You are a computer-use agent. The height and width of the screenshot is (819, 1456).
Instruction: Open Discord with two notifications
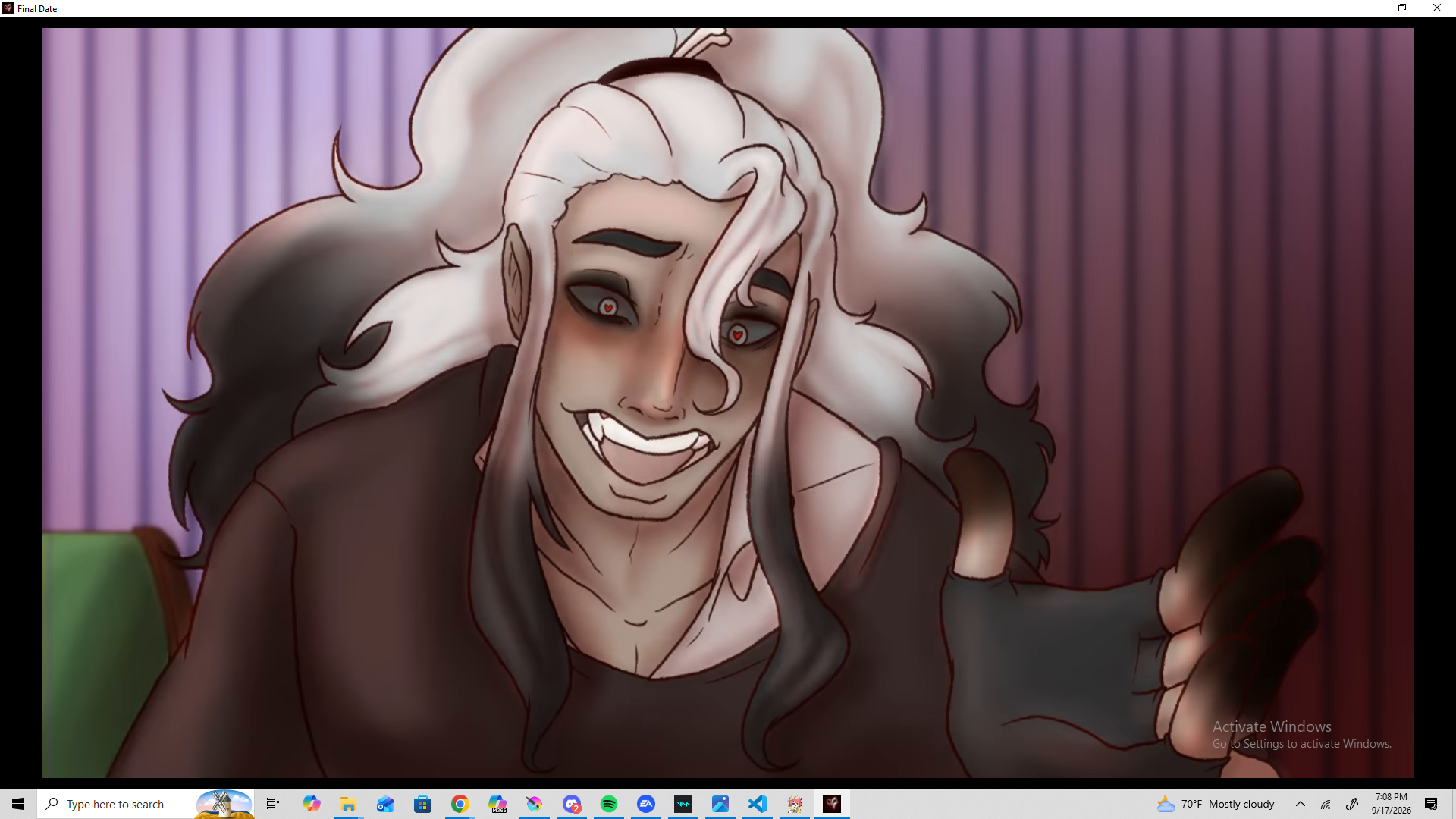click(x=572, y=804)
